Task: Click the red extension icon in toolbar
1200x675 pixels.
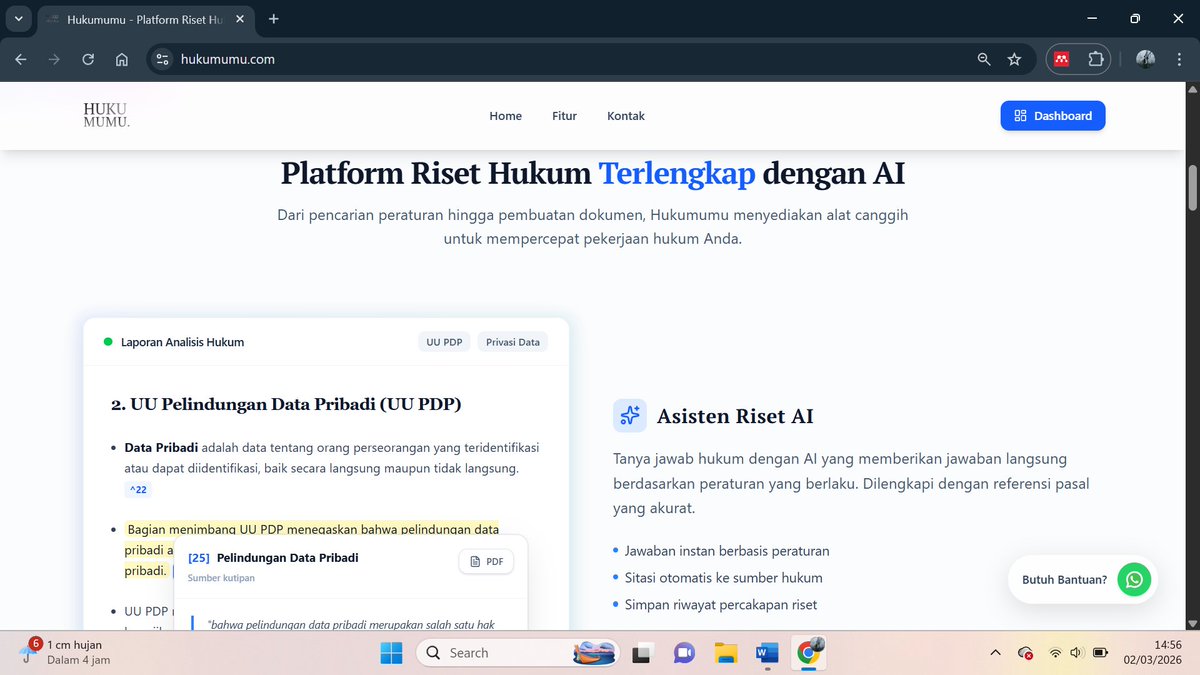Action: coord(1062,59)
